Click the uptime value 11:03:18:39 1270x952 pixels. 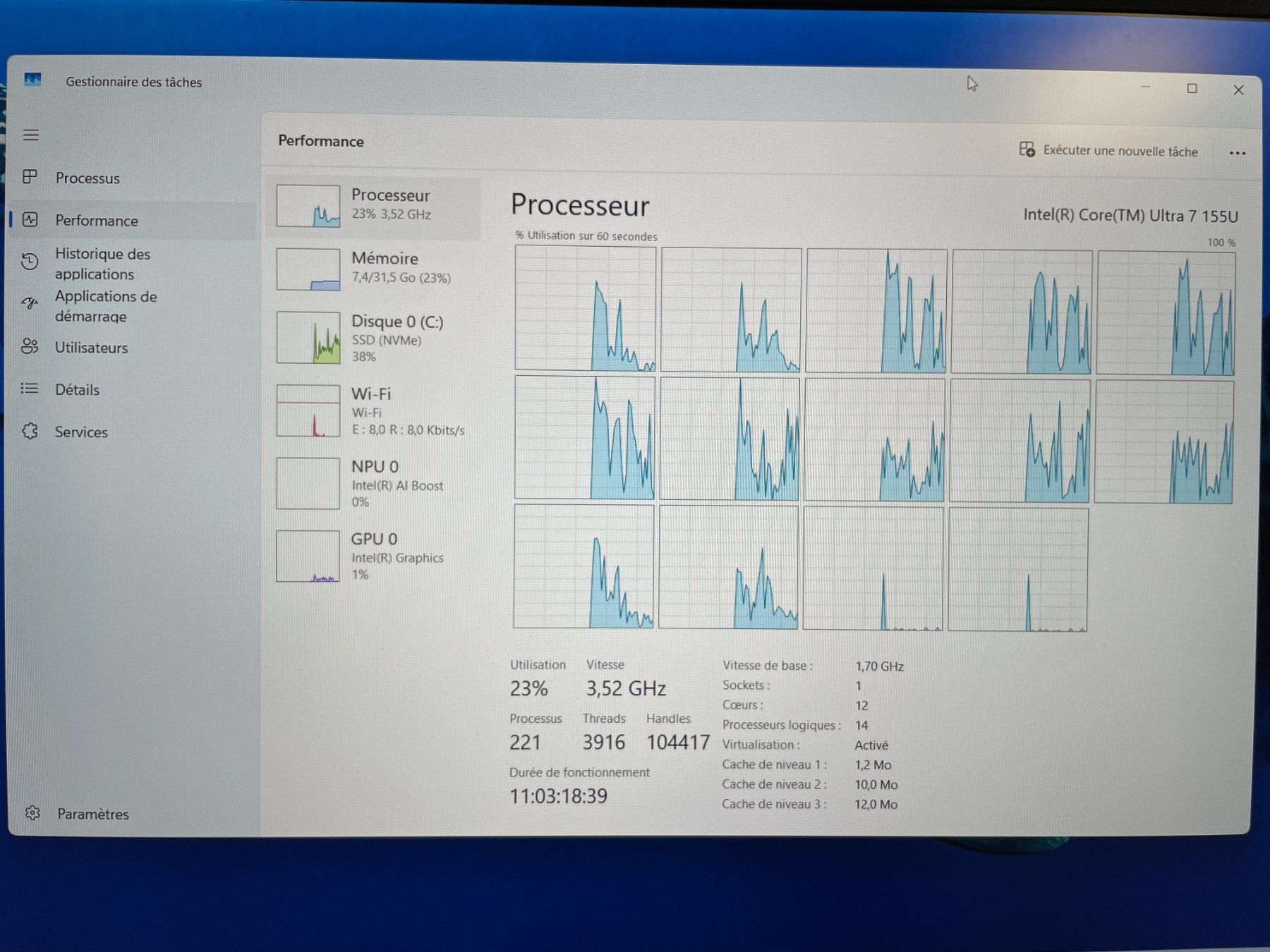[558, 796]
